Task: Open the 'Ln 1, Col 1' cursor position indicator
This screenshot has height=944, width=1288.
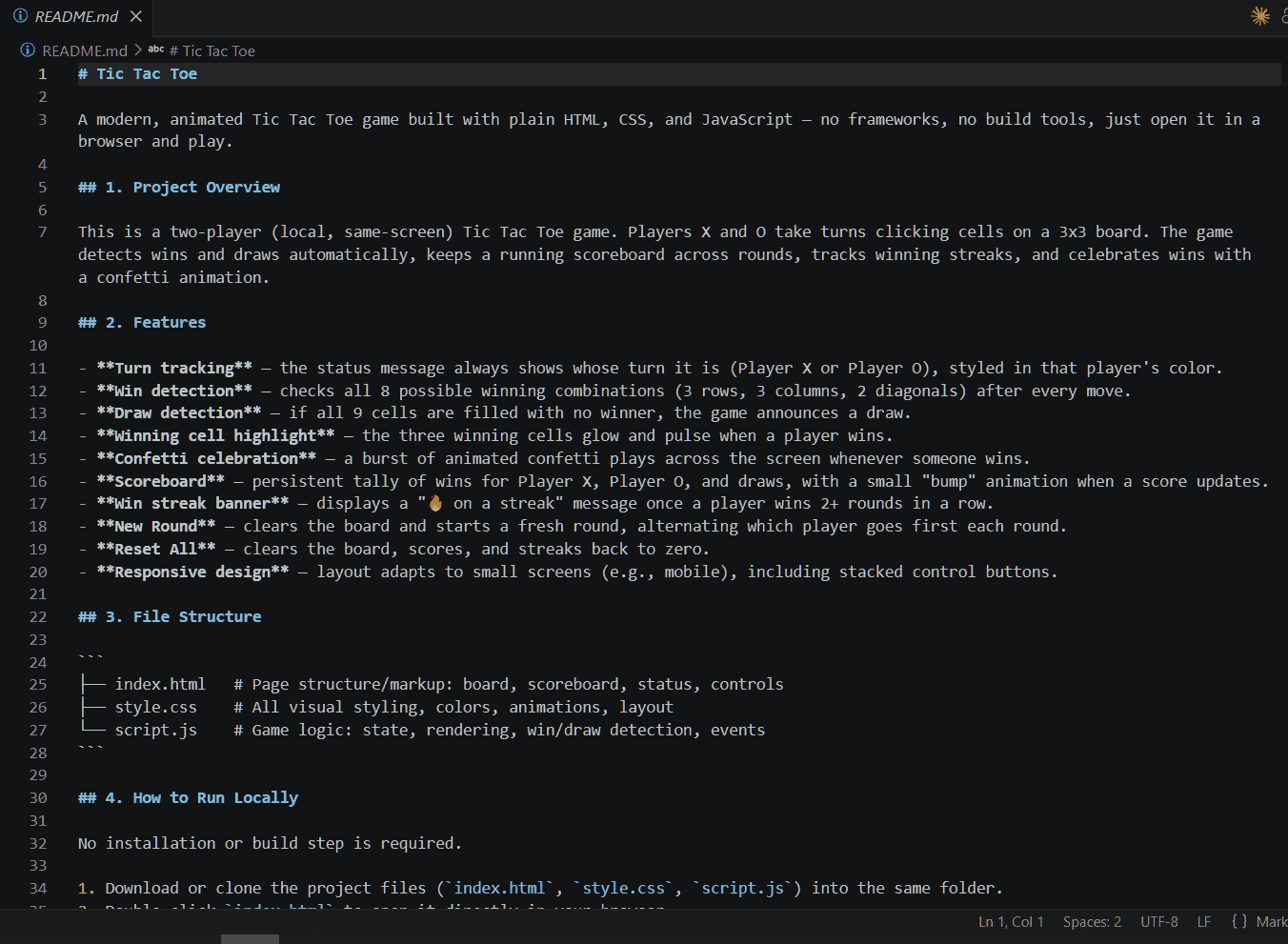Action: click(1011, 922)
